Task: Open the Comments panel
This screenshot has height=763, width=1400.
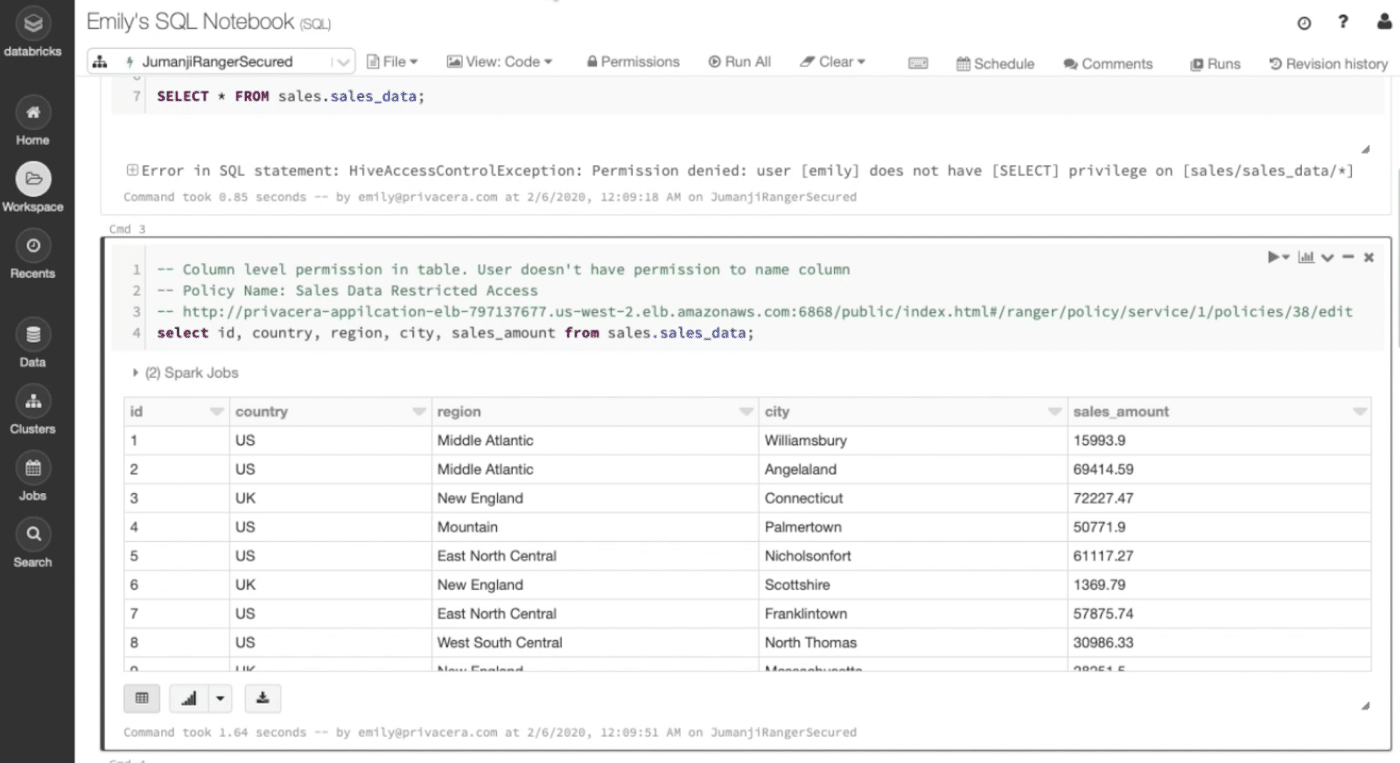Action: (x=1108, y=64)
